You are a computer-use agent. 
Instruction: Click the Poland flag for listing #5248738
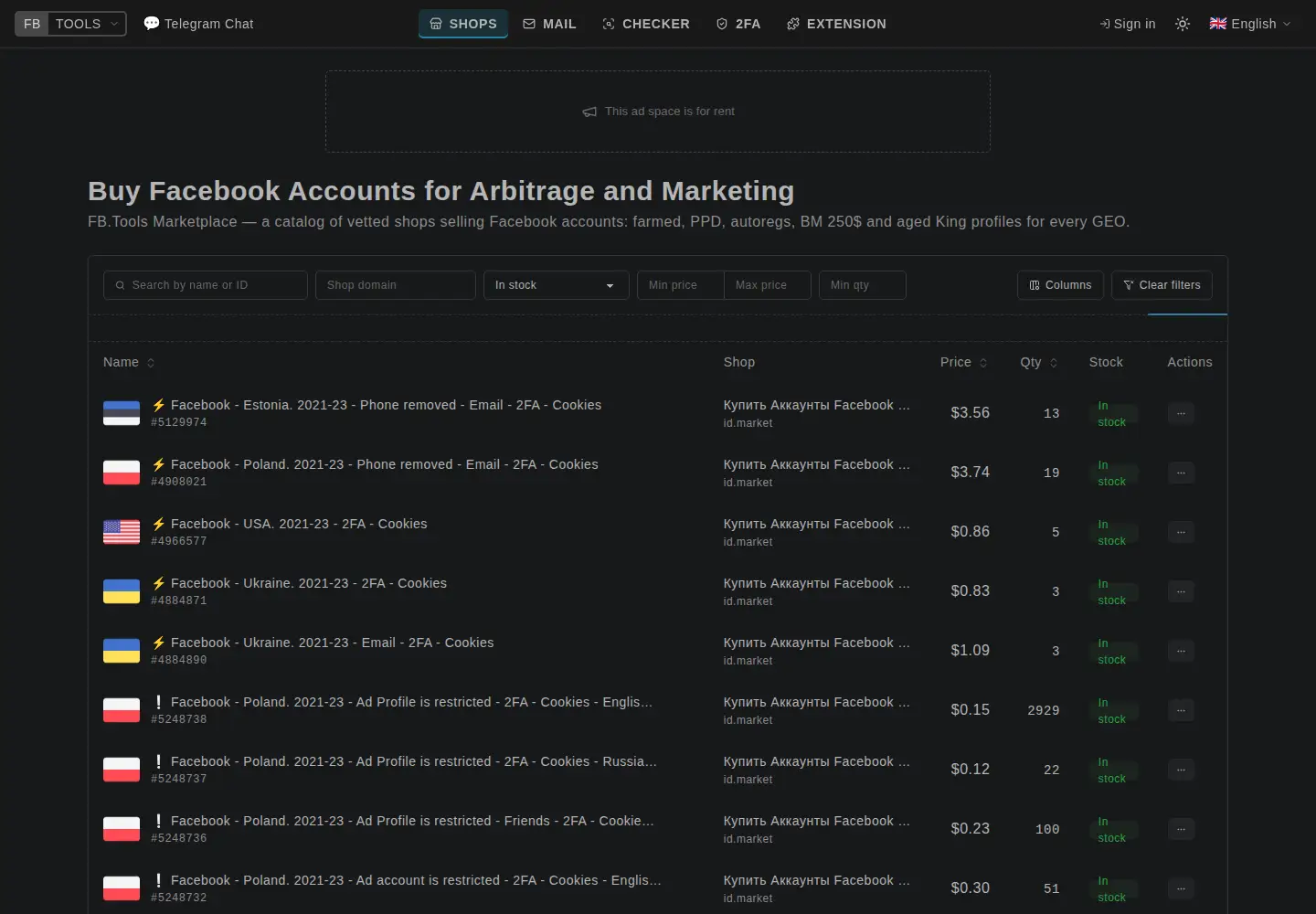tap(122, 710)
